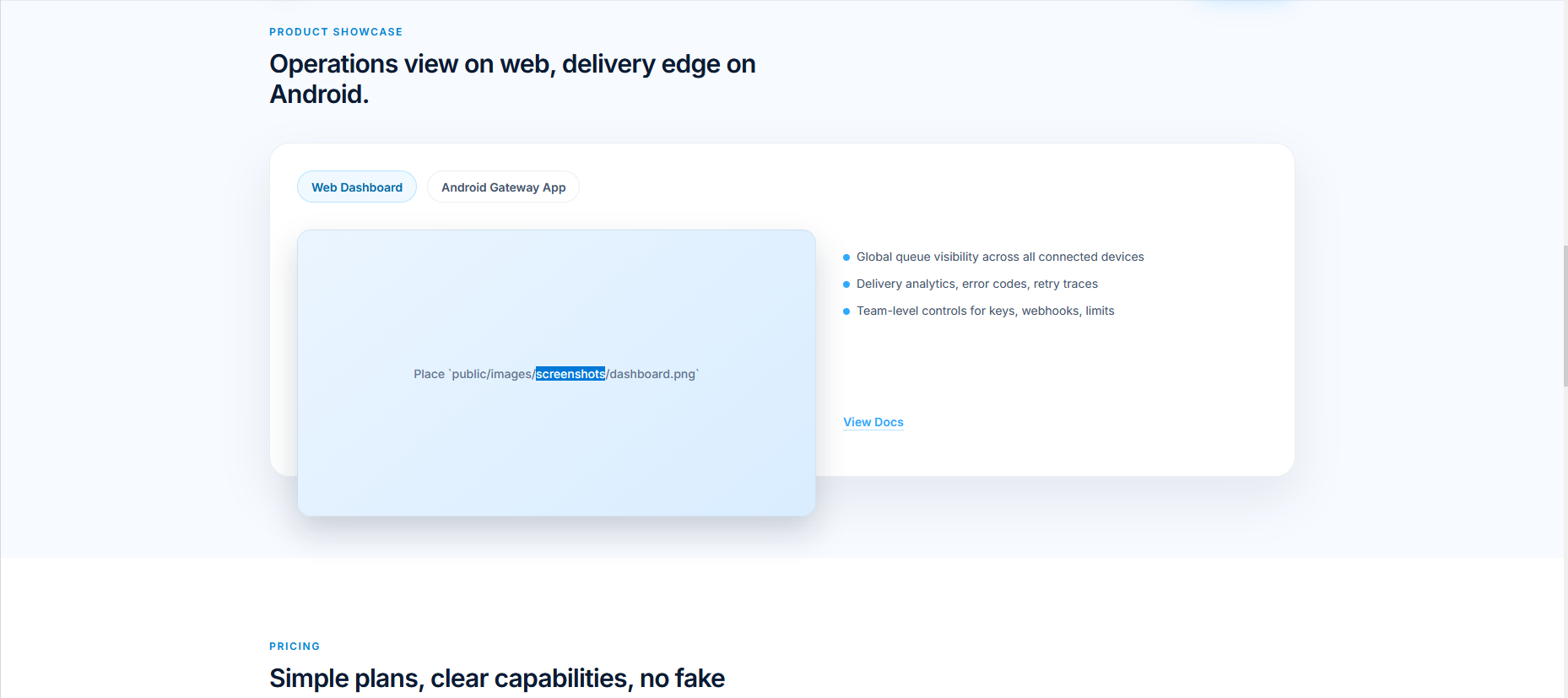Screen dimensions: 1568x698
Task: Click the bullet dot beside Delivery analytics
Action: click(x=846, y=284)
